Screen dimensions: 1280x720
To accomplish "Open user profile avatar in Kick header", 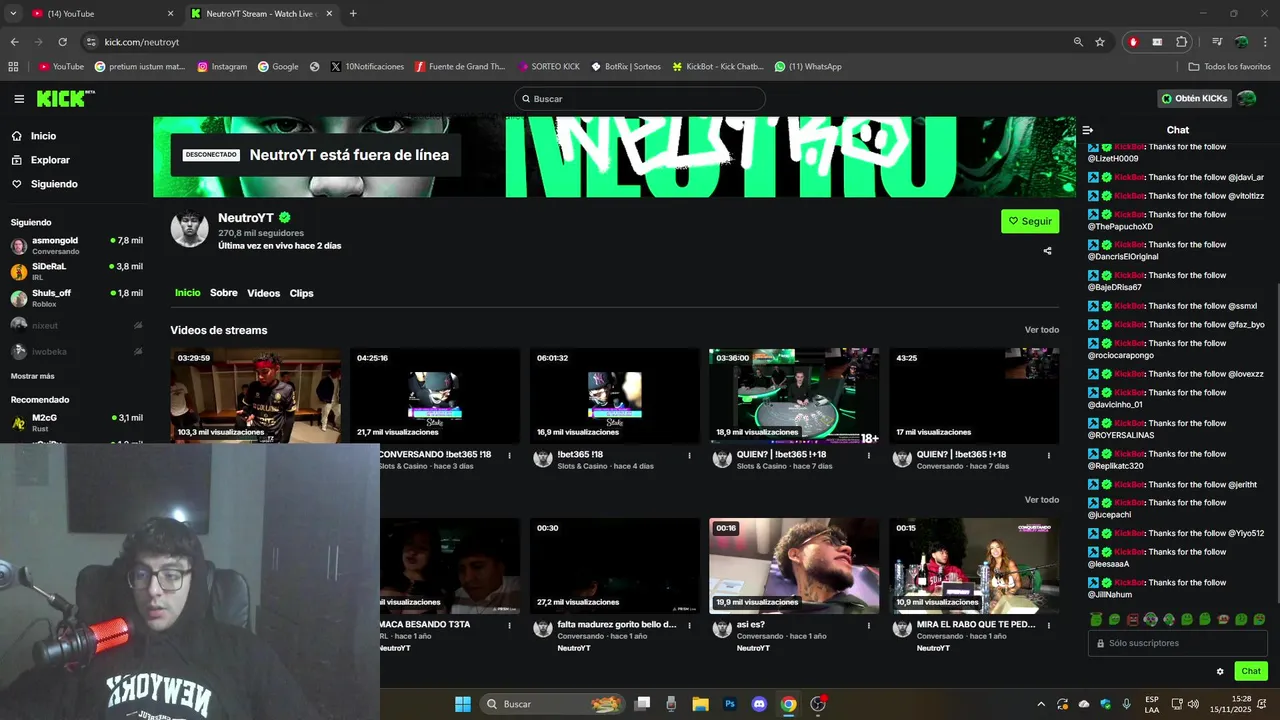I will coord(1247,98).
